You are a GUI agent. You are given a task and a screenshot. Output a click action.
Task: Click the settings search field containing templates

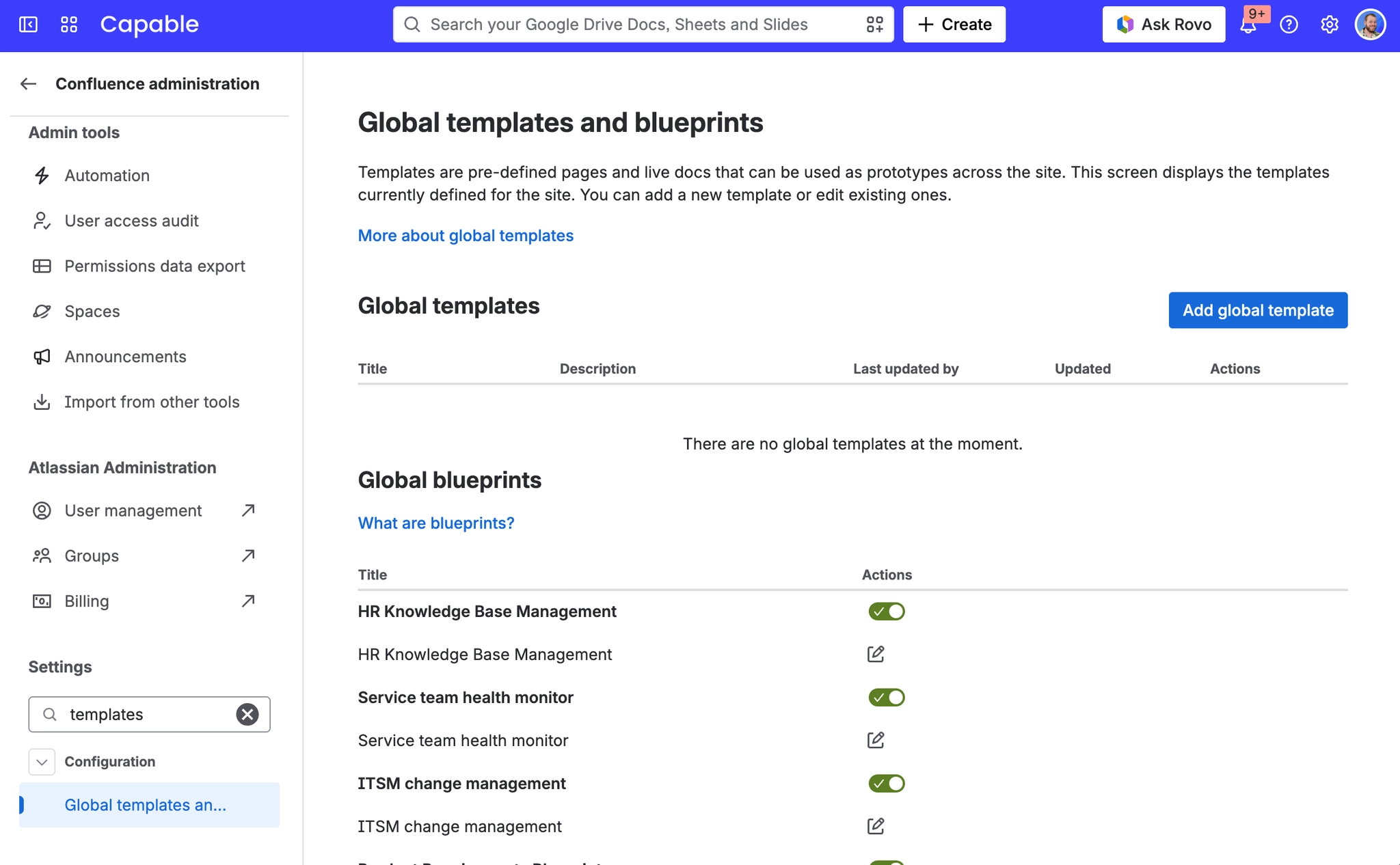click(149, 714)
